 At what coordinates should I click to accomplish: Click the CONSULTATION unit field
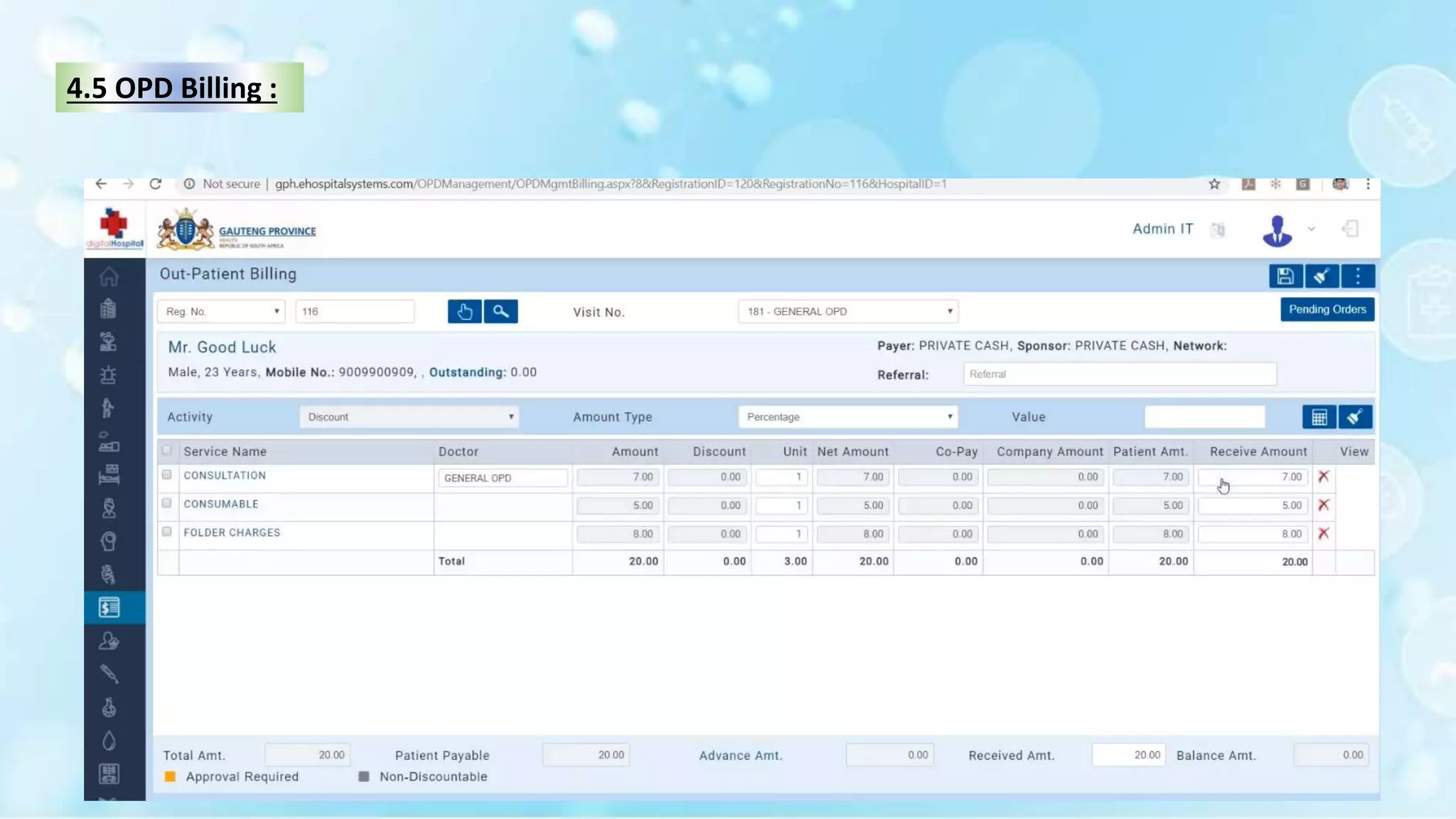[781, 477]
